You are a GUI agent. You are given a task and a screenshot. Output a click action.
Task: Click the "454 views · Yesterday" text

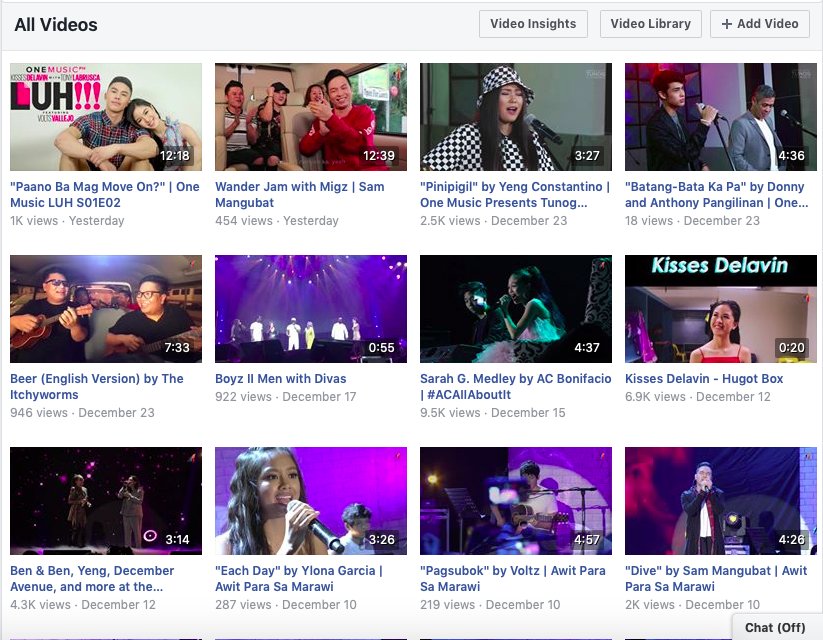point(277,221)
